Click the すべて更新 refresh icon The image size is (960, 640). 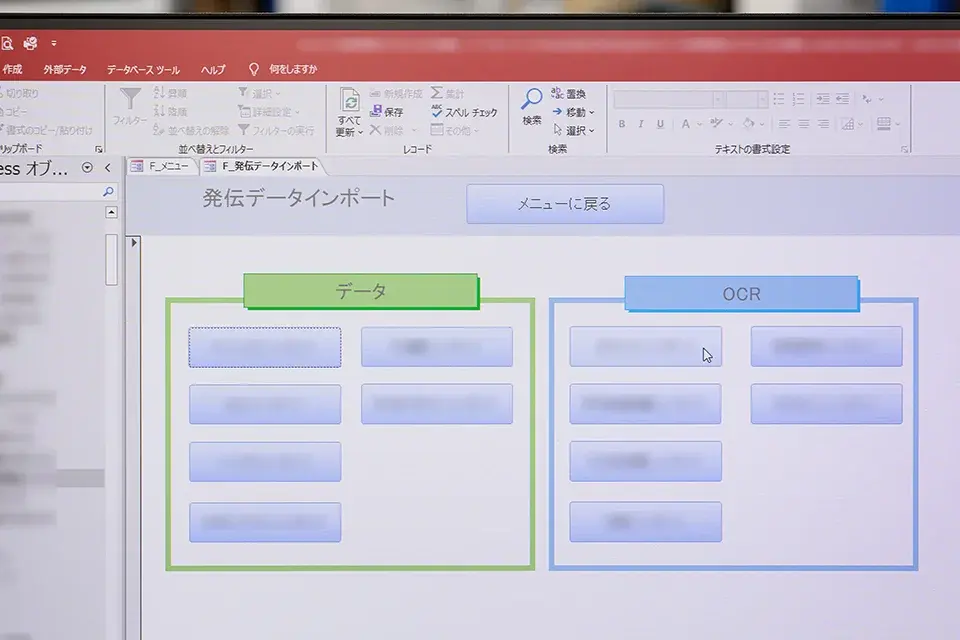350,102
